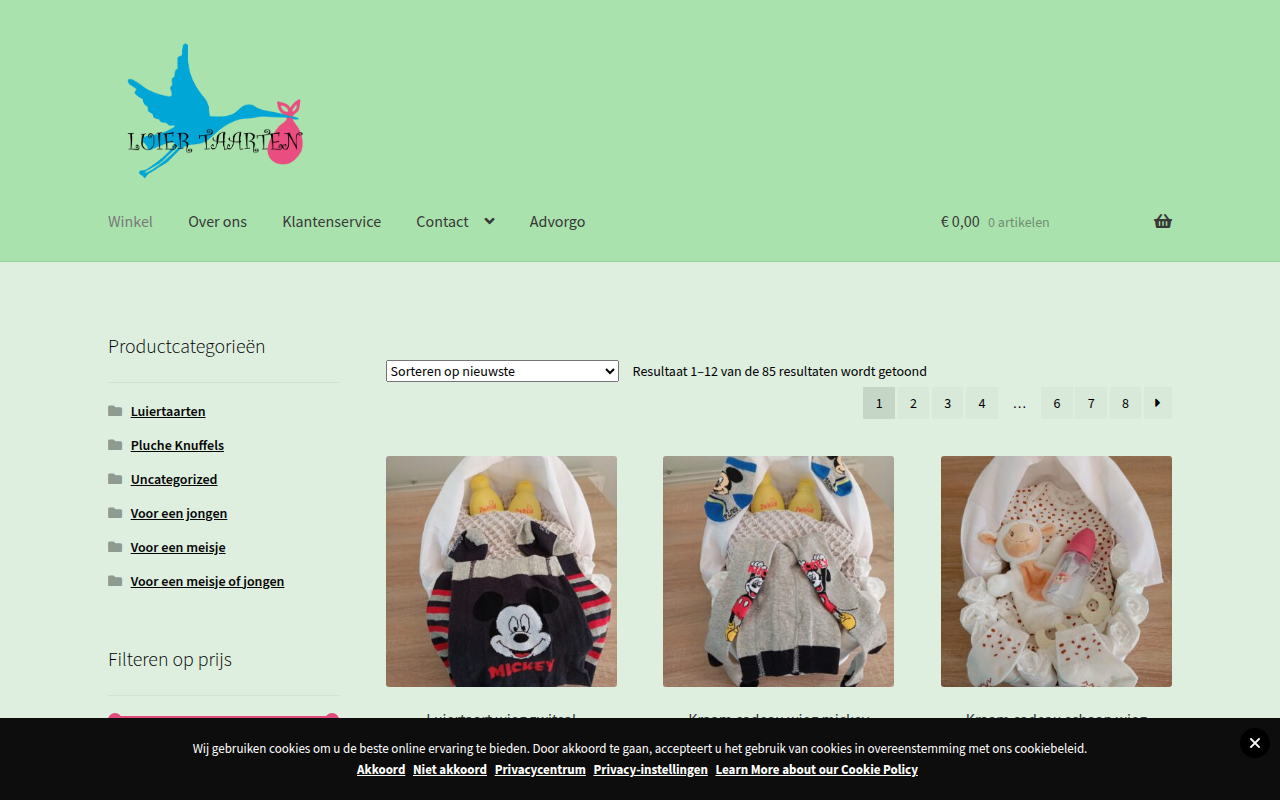Close the cookie banner with X
Viewport: 1280px width, 800px height.
1255,743
